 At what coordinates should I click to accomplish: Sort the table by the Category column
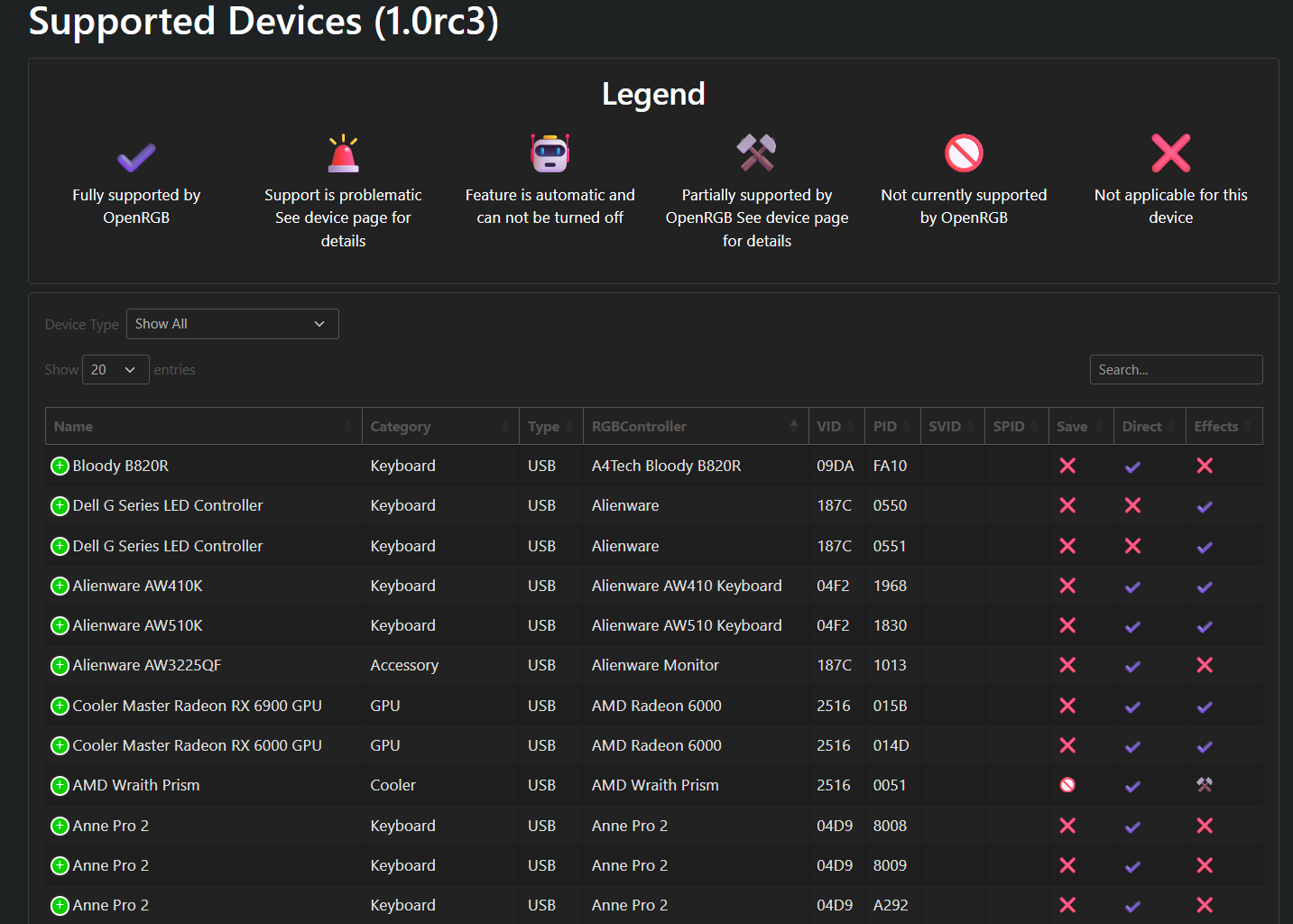[x=440, y=426]
